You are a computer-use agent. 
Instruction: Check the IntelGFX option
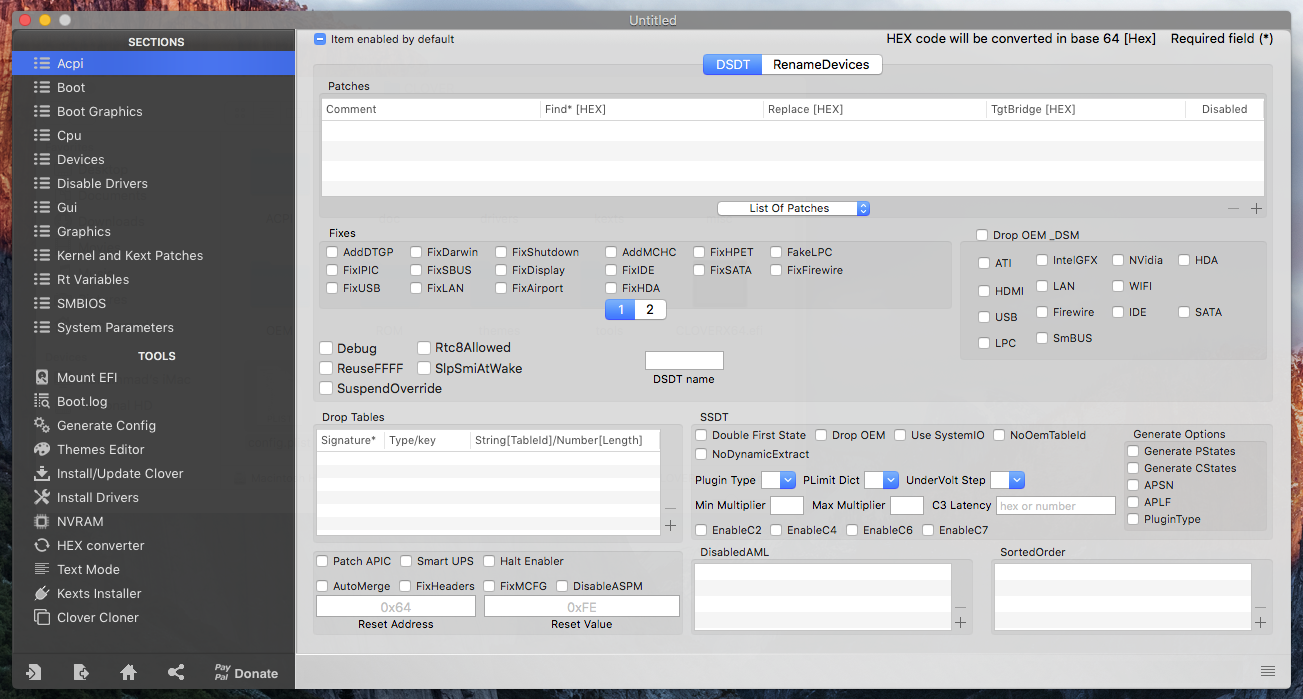point(1042,260)
